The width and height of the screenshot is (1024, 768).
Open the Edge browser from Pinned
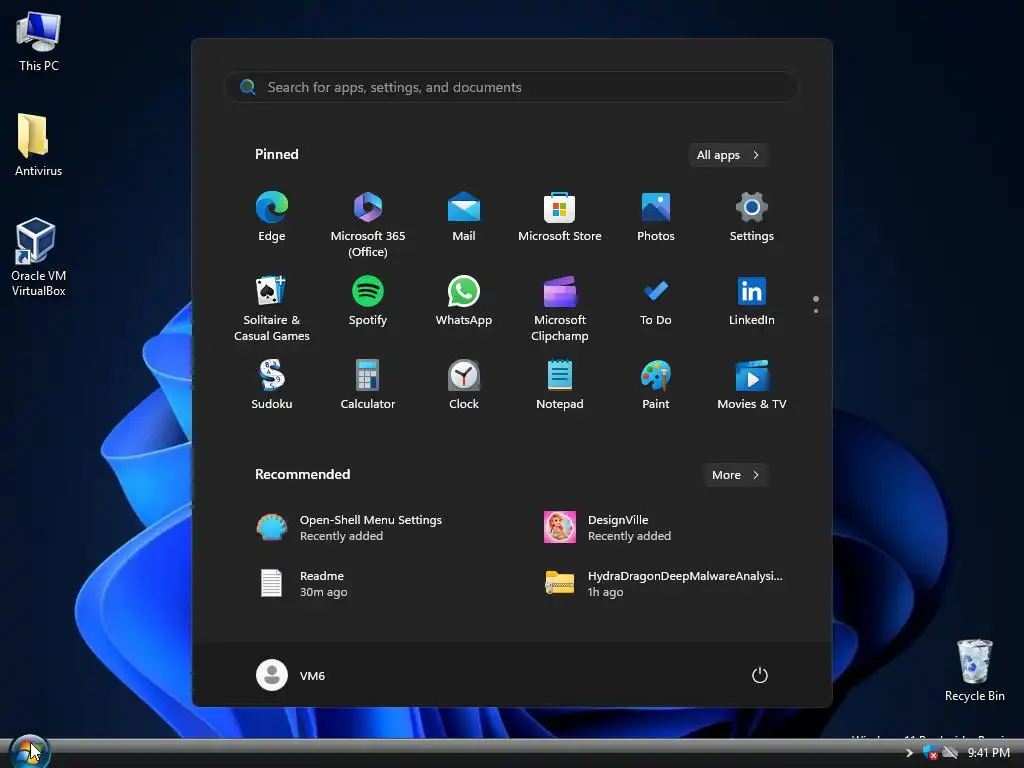272,217
